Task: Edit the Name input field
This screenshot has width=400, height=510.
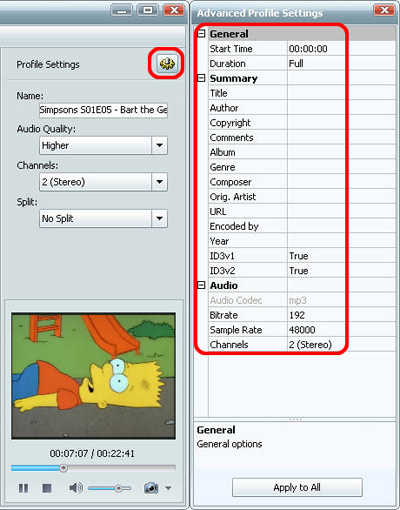Action: pos(103,110)
